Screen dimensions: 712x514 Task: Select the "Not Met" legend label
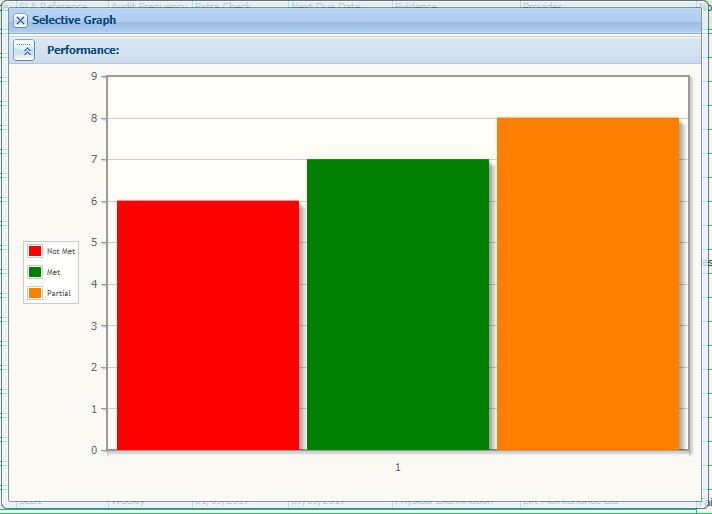tap(61, 252)
